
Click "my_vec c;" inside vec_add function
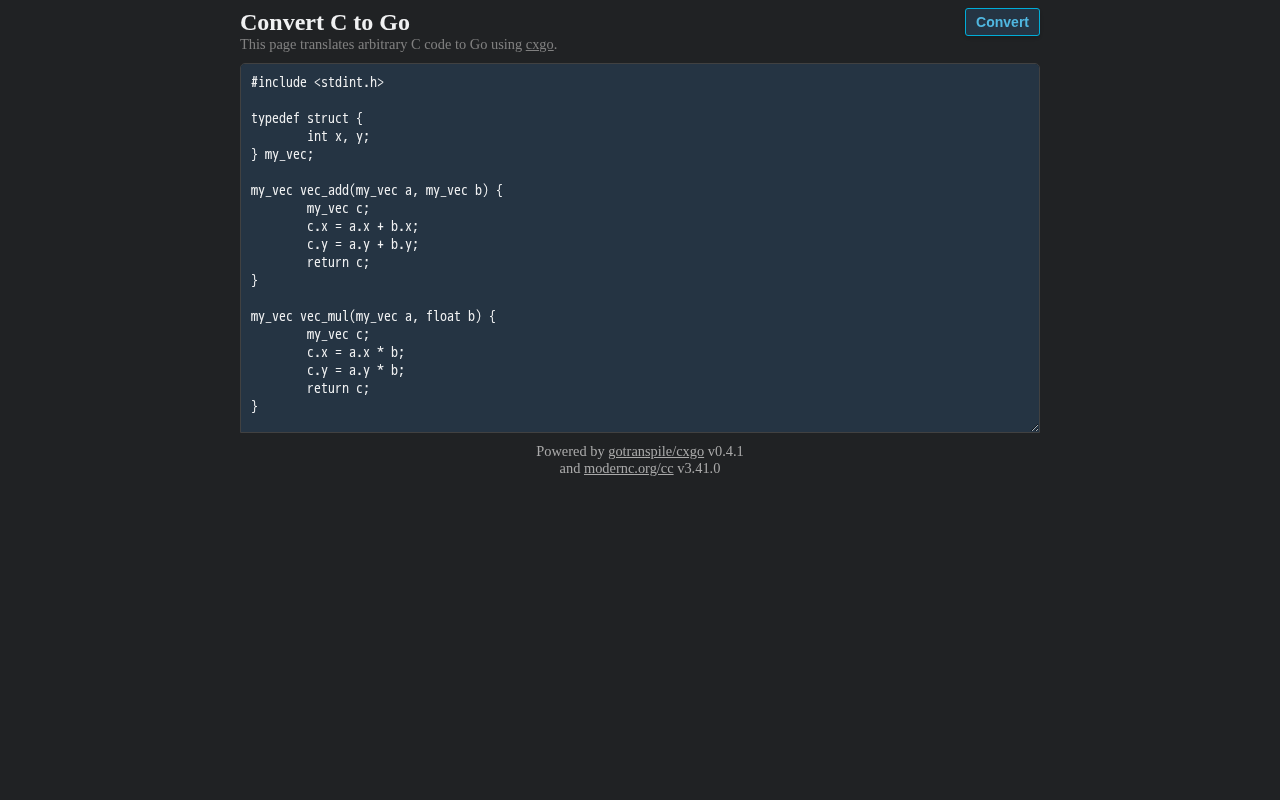[338, 208]
